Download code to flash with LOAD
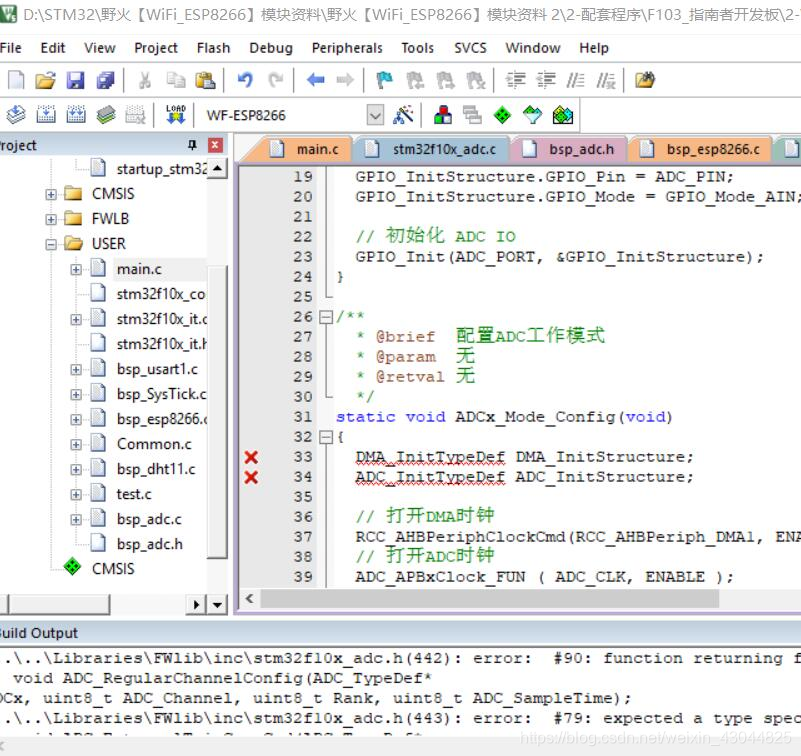The image size is (801, 756). pyautogui.click(x=176, y=114)
